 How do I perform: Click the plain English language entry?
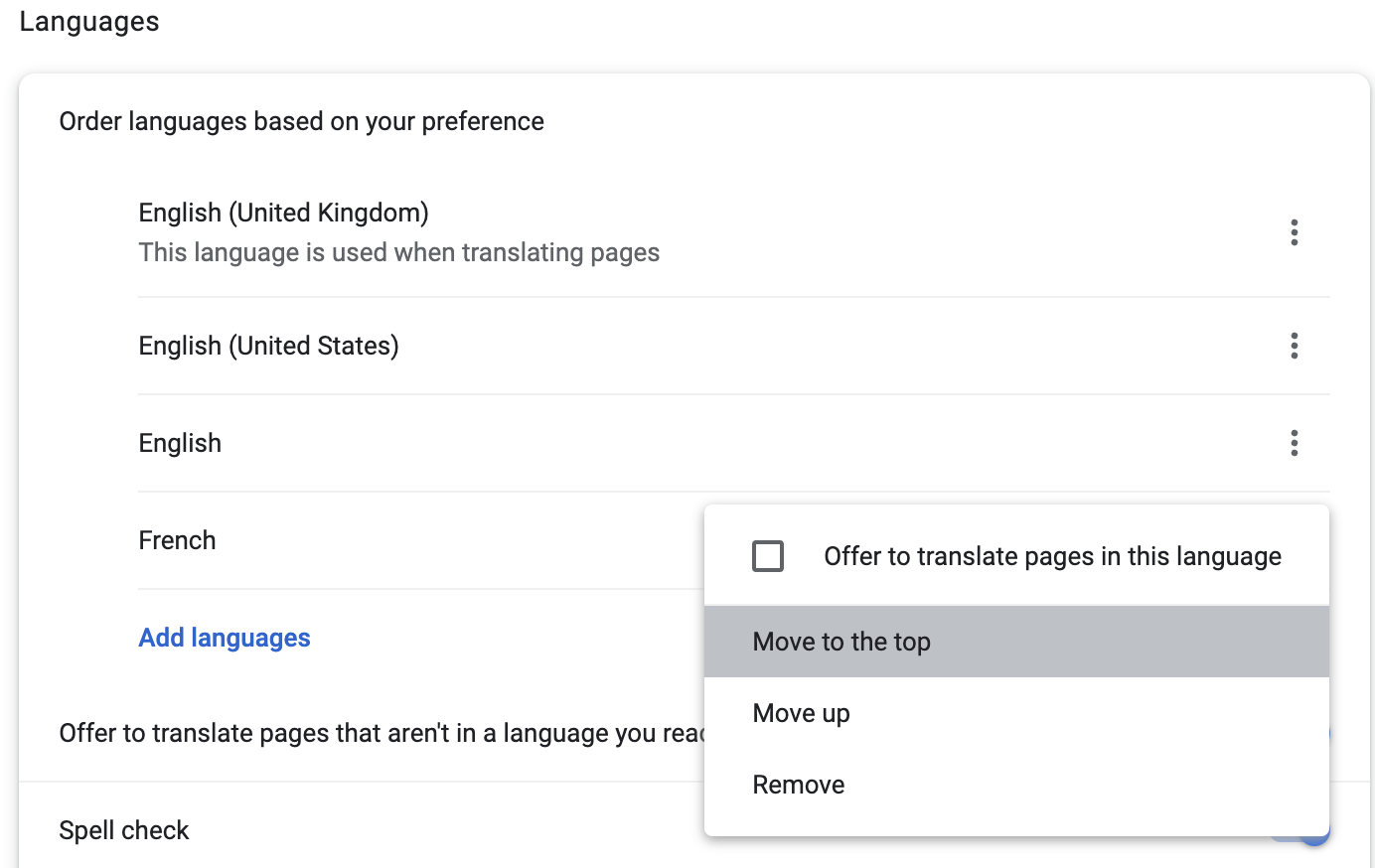coord(180,443)
